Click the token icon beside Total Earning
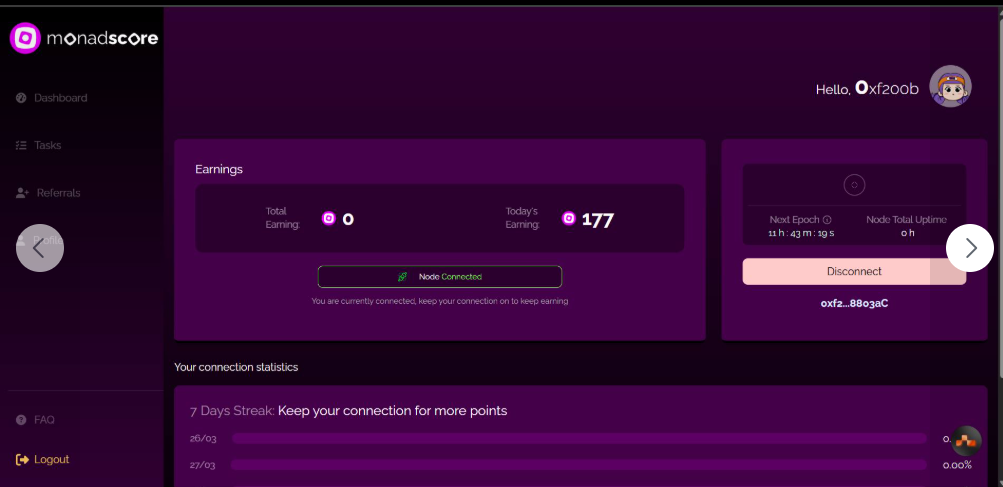 (329, 218)
